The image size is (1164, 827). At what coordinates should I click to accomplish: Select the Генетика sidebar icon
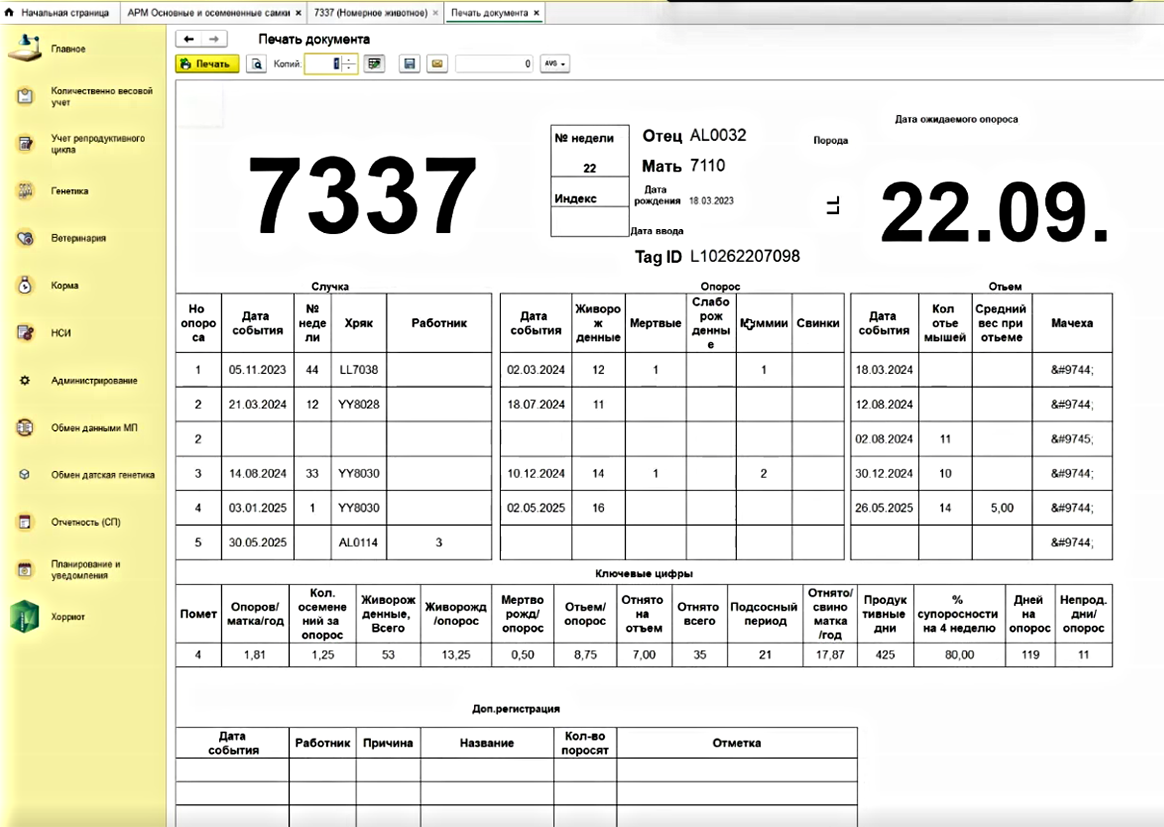click(26, 191)
